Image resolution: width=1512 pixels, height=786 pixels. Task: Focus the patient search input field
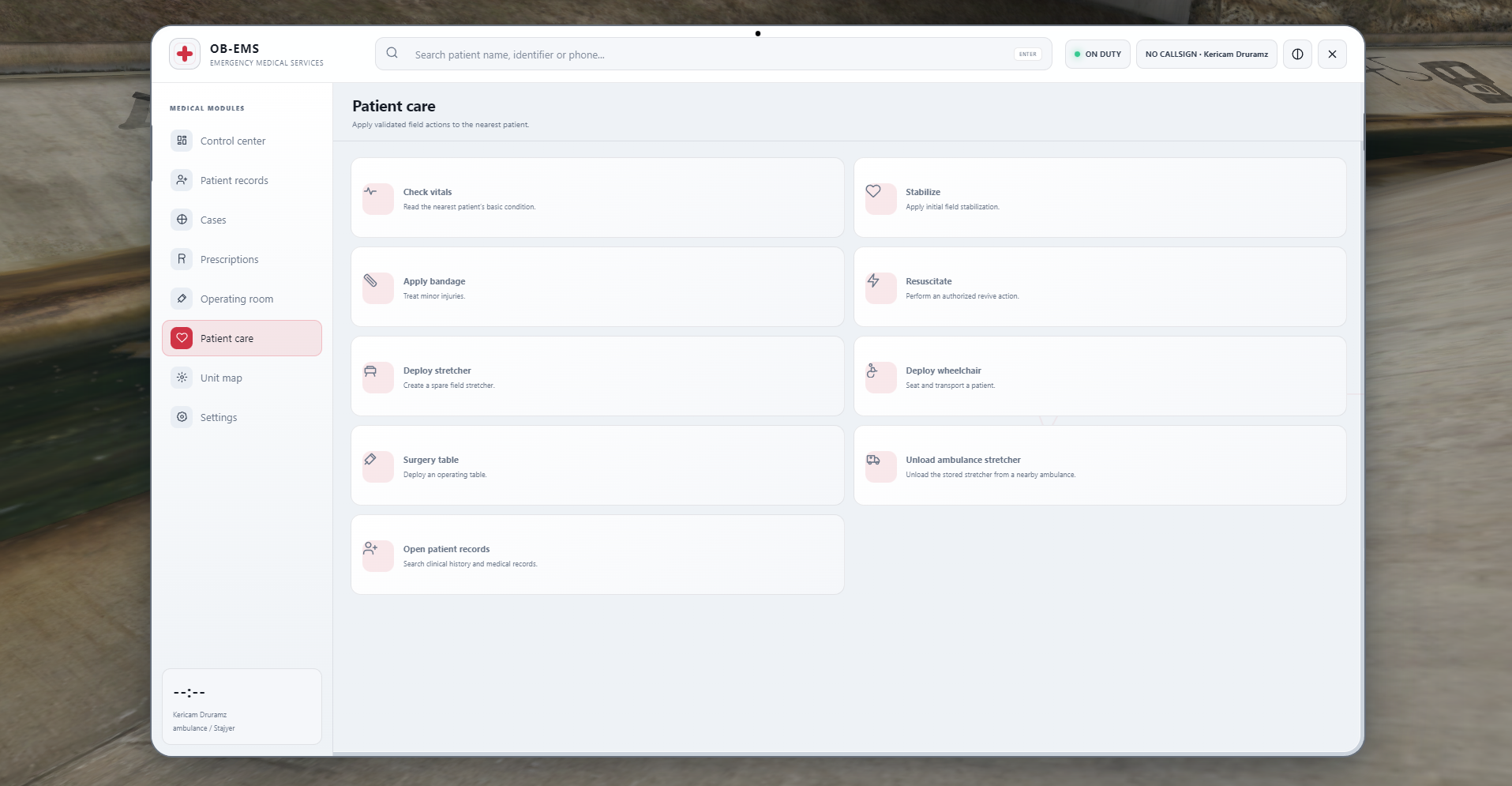tap(714, 55)
